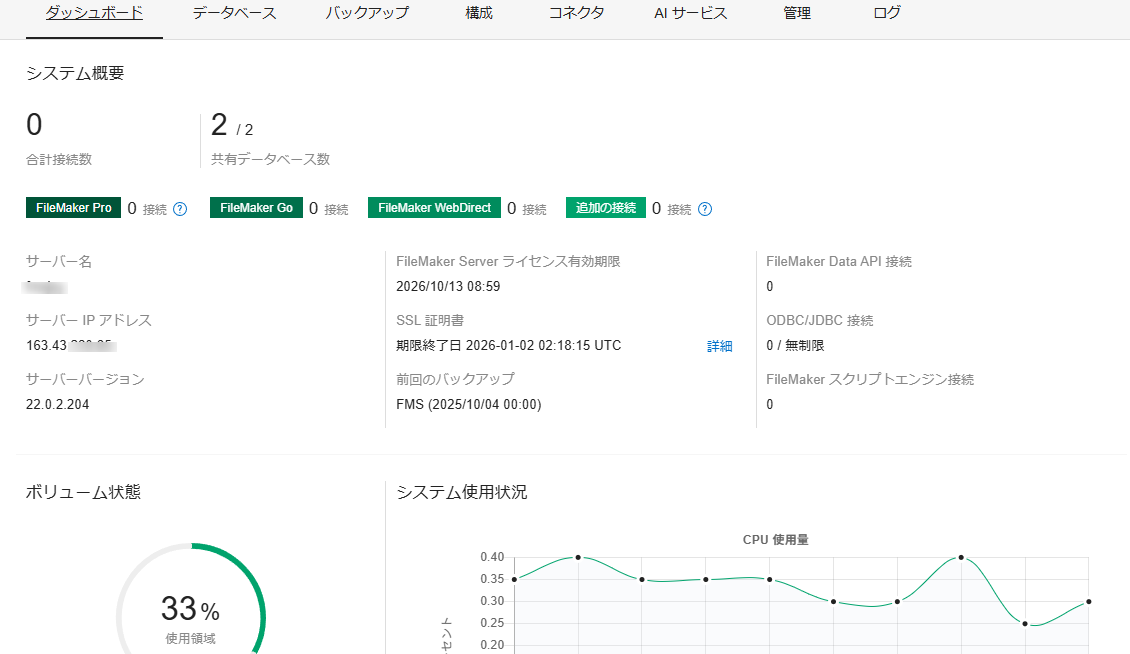Image resolution: width=1130 pixels, height=654 pixels.
Task: Click help icon next to FileMaker Pro connections
Action: coord(180,209)
